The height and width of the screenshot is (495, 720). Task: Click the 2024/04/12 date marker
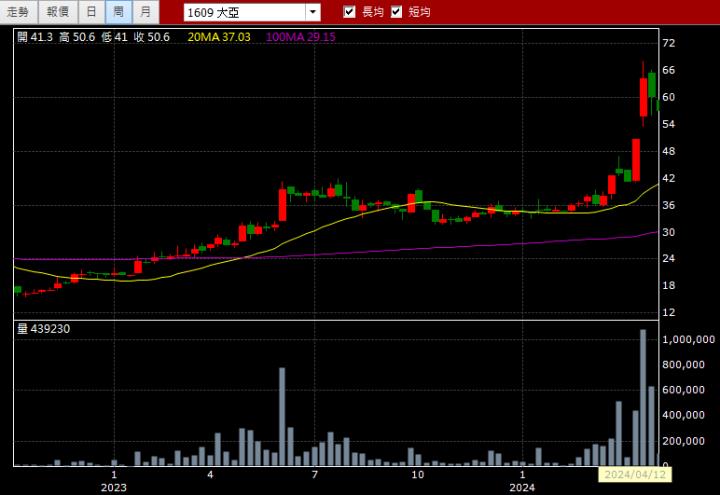tap(634, 474)
